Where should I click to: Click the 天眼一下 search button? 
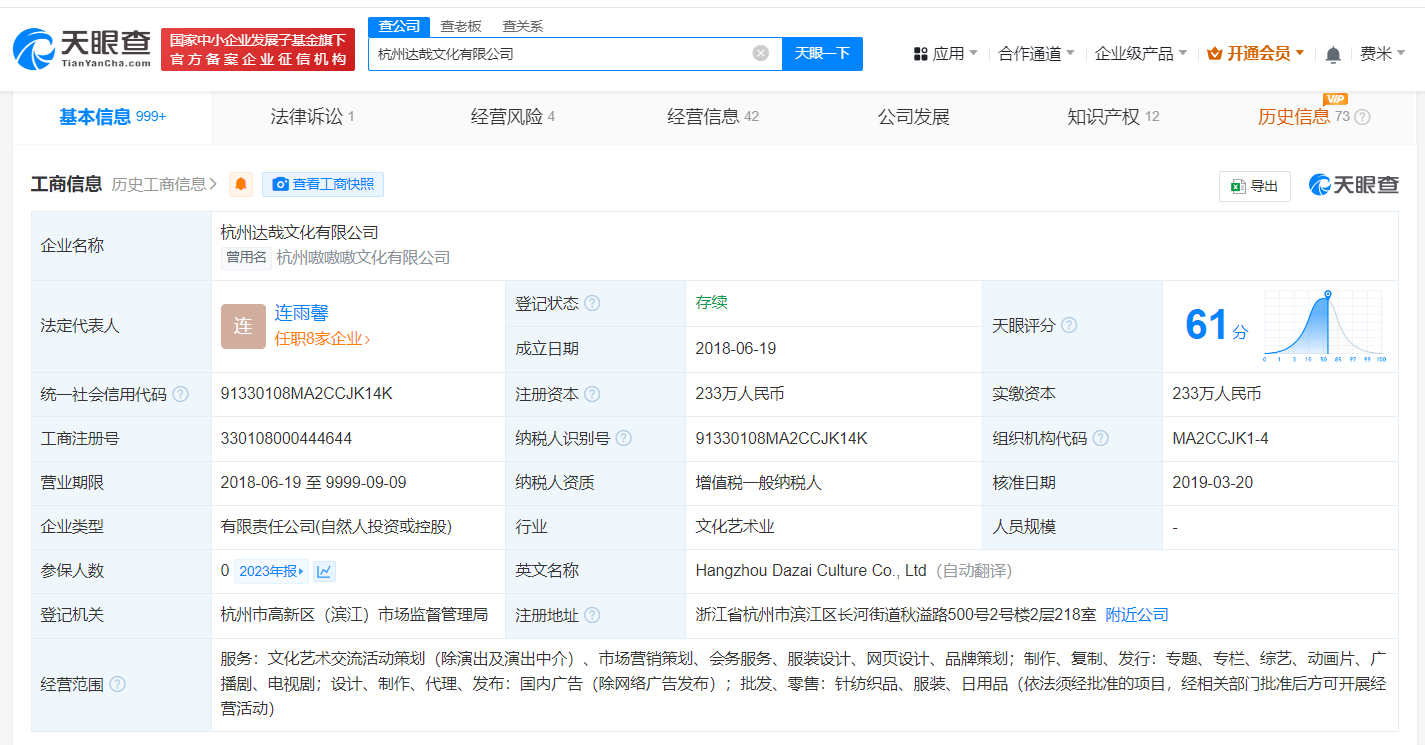(x=822, y=54)
